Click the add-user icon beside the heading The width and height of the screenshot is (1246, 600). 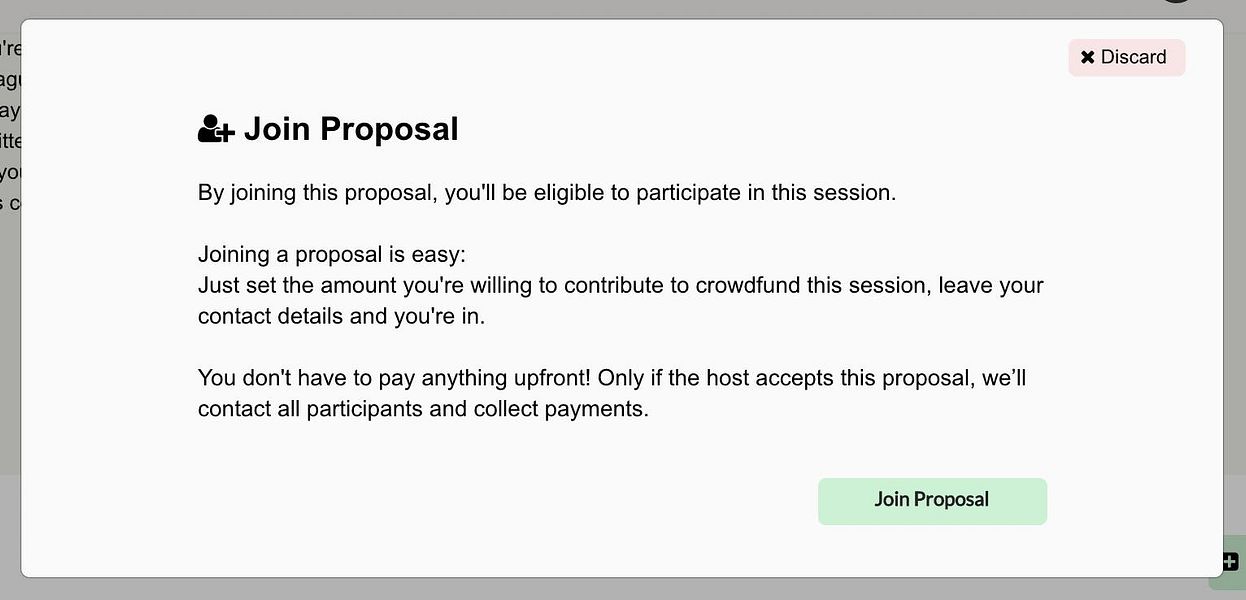click(x=215, y=130)
